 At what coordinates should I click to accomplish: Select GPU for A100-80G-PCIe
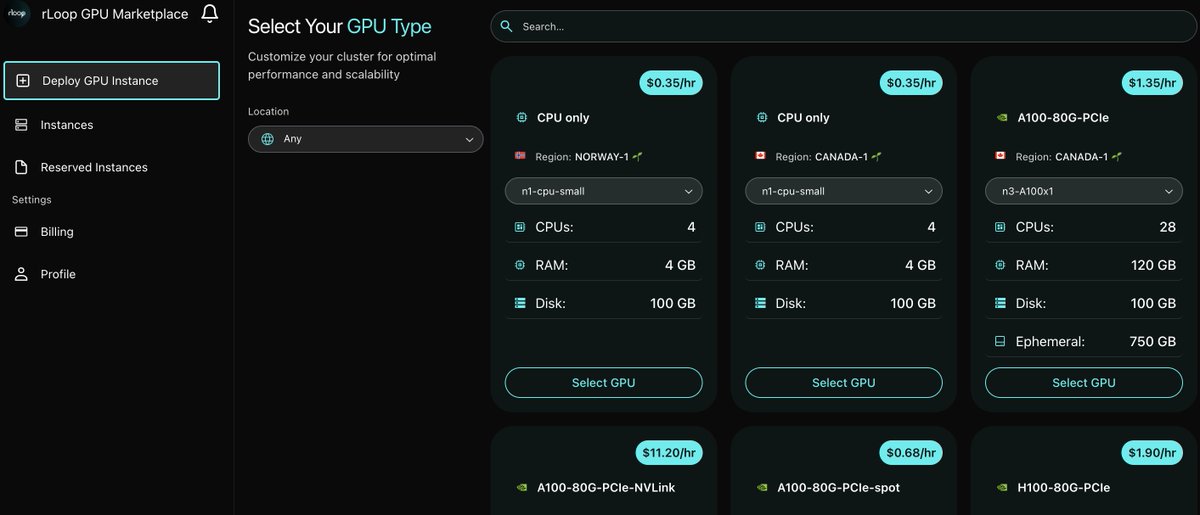1083,382
